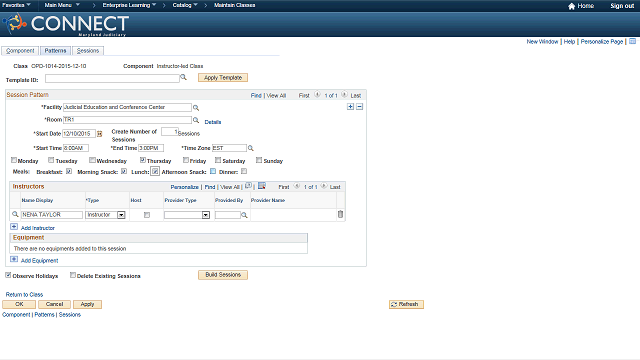This screenshot has height=360, width=640.
Task: Open Start Date calendar picker
Action: [x=99, y=134]
